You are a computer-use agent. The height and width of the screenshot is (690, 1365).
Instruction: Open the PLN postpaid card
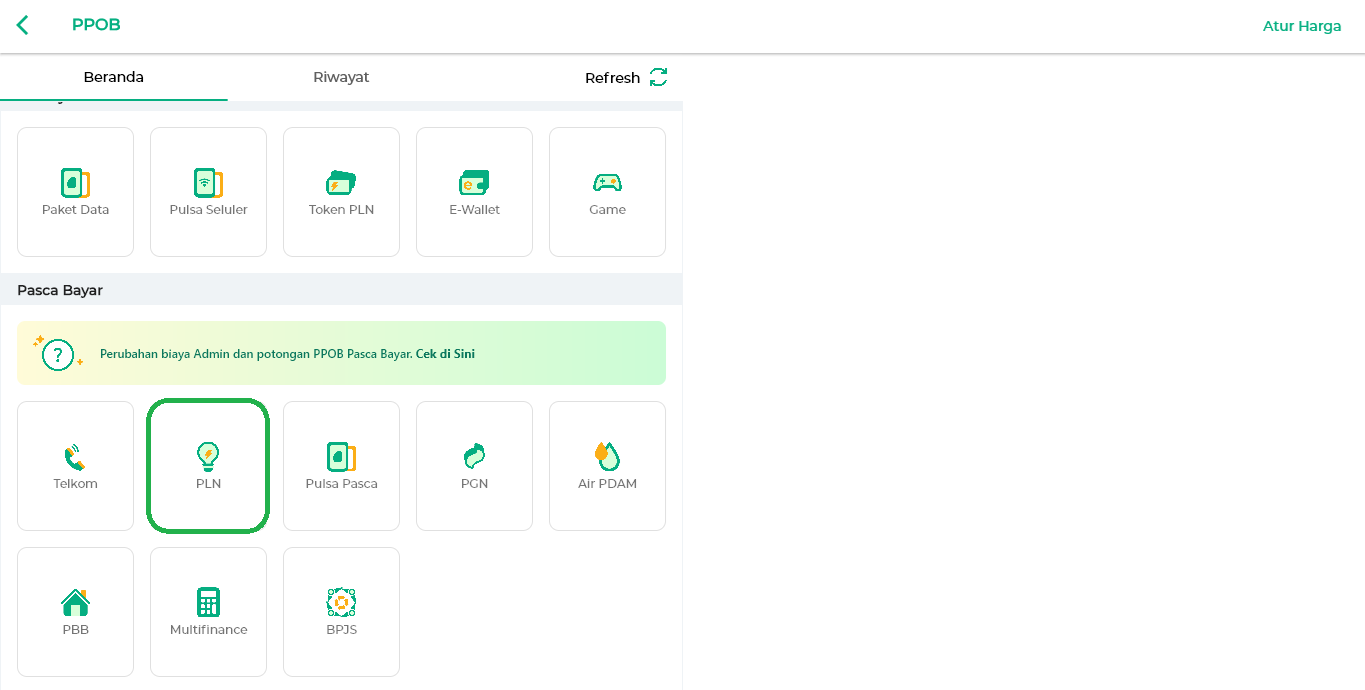pos(208,466)
